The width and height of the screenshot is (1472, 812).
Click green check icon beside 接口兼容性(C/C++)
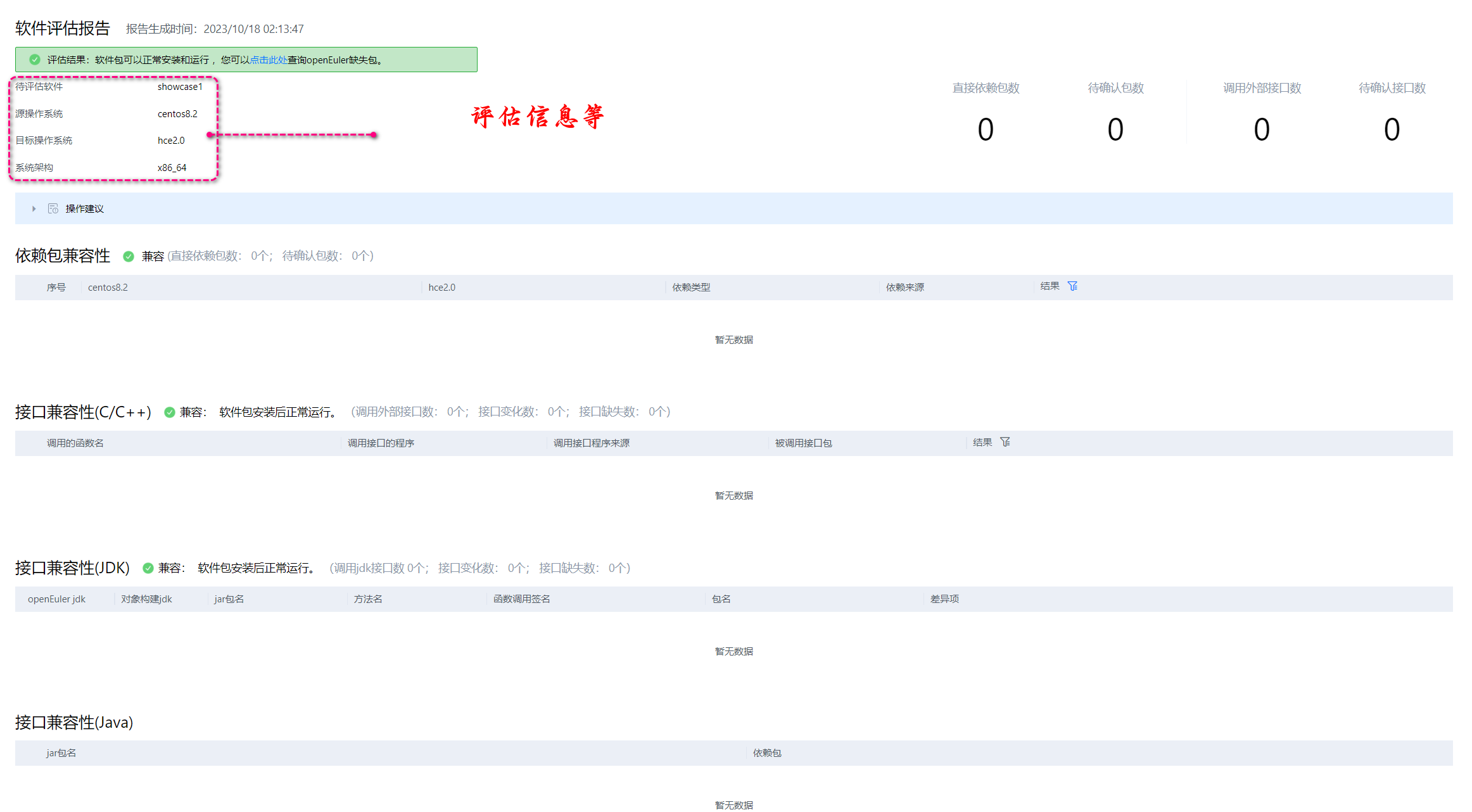pyautogui.click(x=170, y=412)
